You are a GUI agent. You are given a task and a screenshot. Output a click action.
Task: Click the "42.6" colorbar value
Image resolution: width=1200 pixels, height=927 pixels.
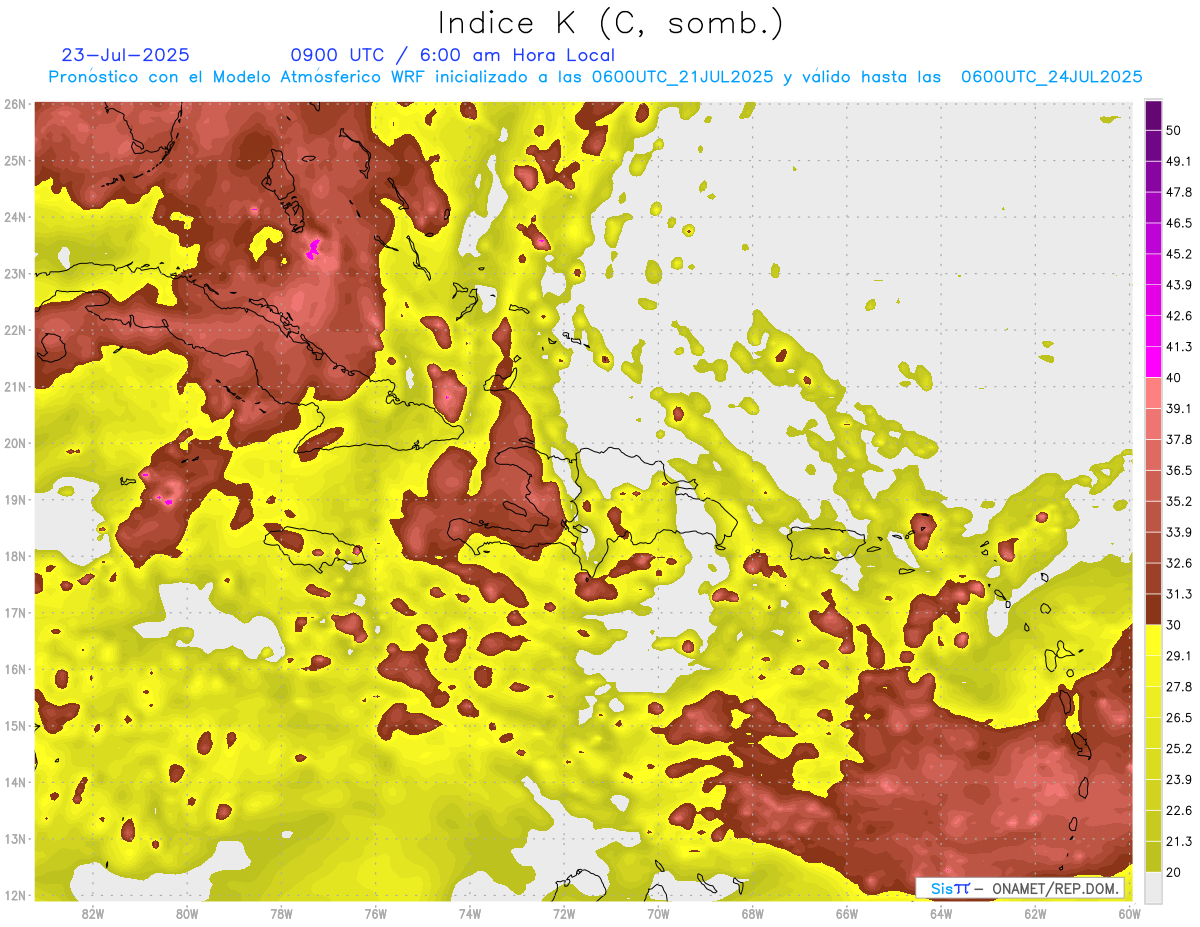1180,316
